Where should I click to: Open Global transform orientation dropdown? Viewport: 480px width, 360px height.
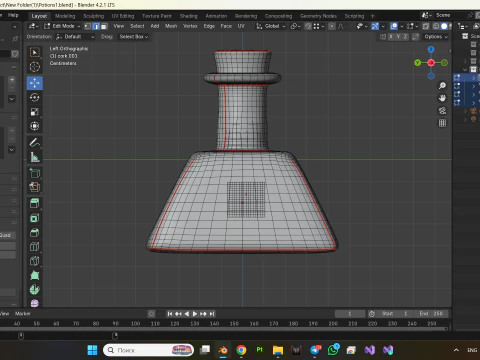pos(271,26)
